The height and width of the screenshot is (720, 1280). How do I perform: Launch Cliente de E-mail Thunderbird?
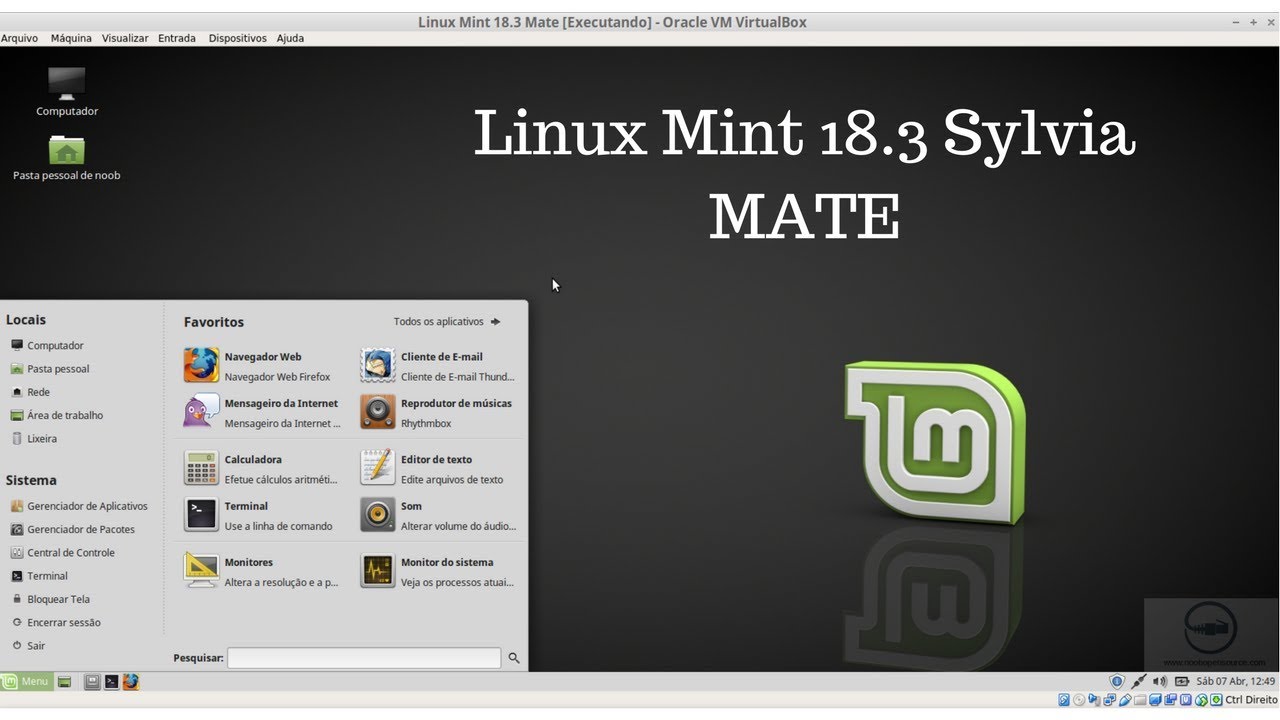point(438,365)
